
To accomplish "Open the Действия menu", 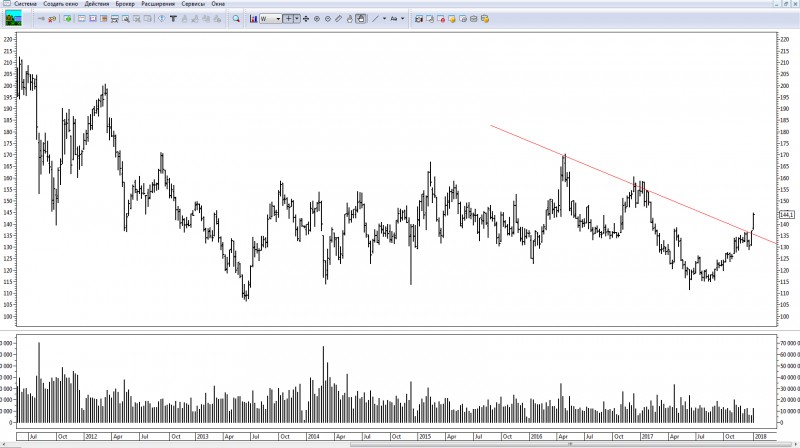I will pos(98,4).
